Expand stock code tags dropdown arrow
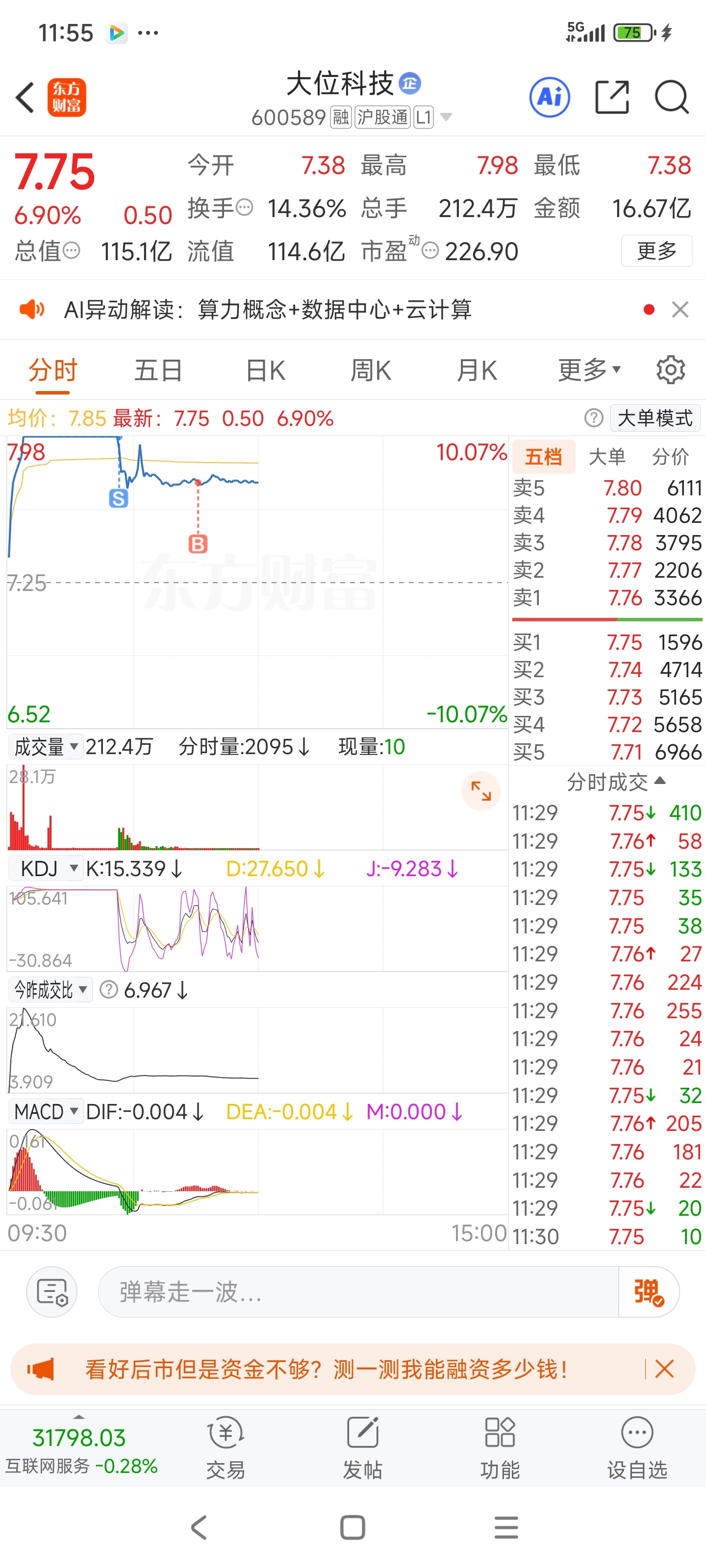The height and width of the screenshot is (1568, 706). click(x=446, y=117)
